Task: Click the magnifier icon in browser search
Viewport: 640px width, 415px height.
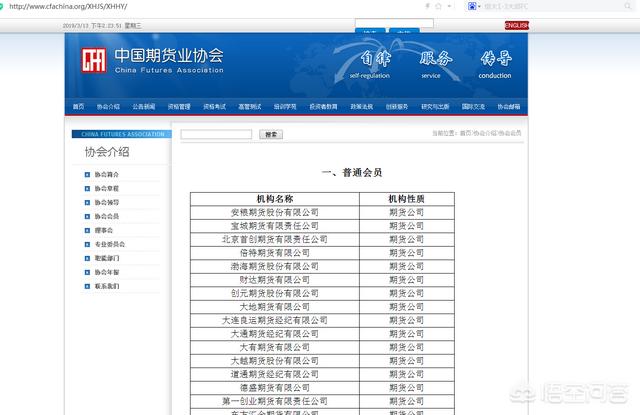Action: coord(628,6)
